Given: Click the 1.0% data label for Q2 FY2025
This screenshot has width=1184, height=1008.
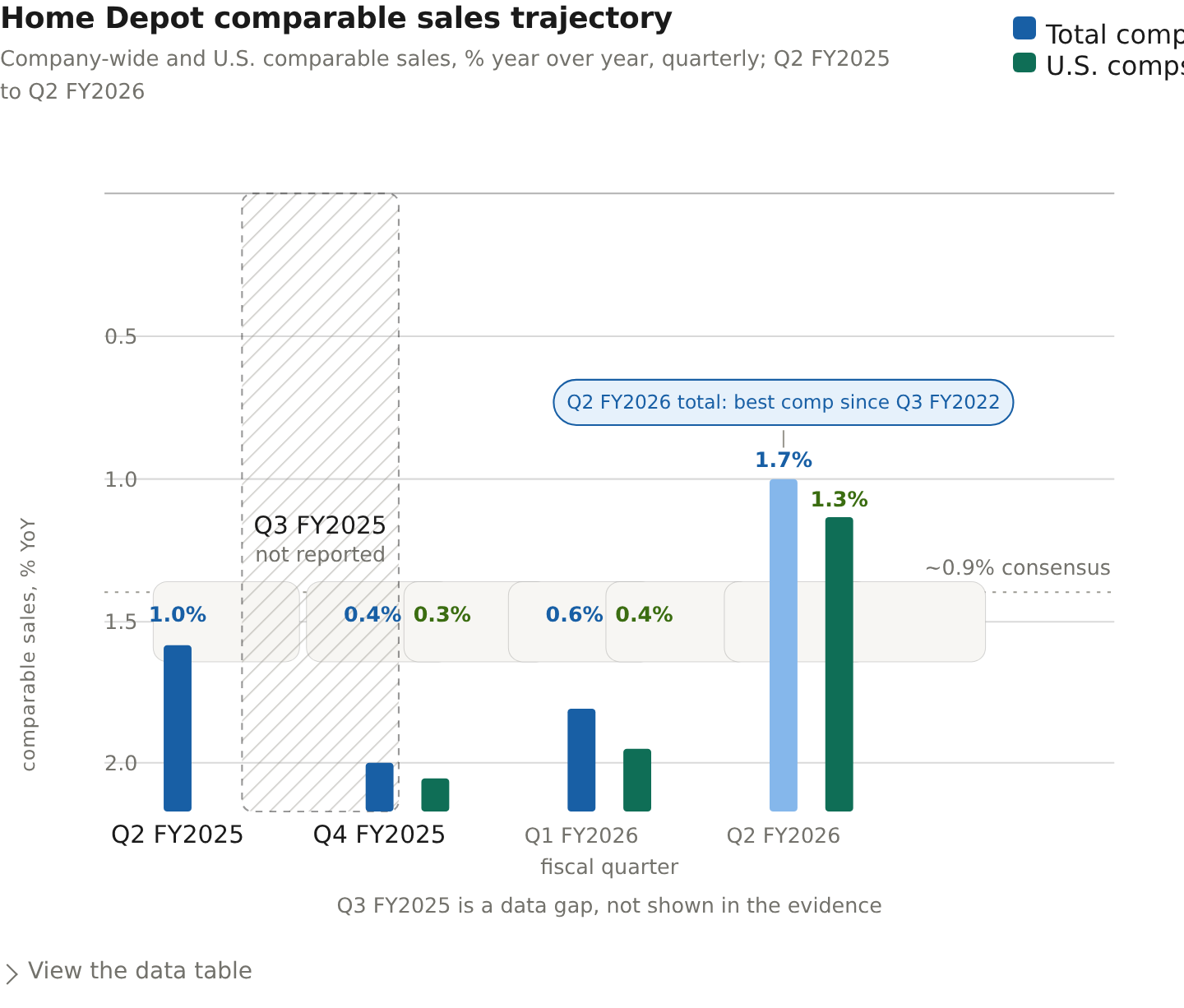Looking at the screenshot, I should click(178, 615).
